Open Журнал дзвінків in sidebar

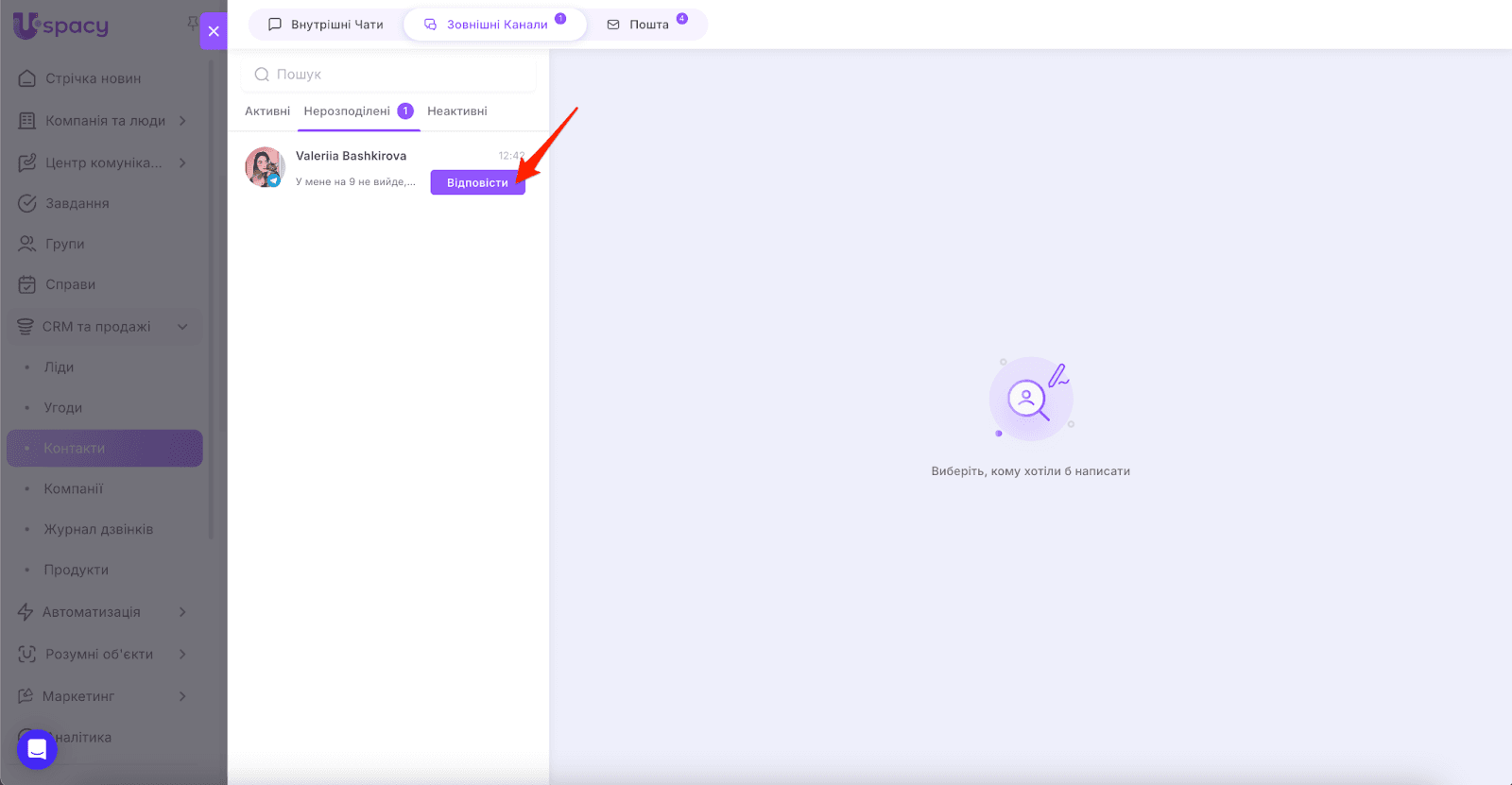point(98,530)
